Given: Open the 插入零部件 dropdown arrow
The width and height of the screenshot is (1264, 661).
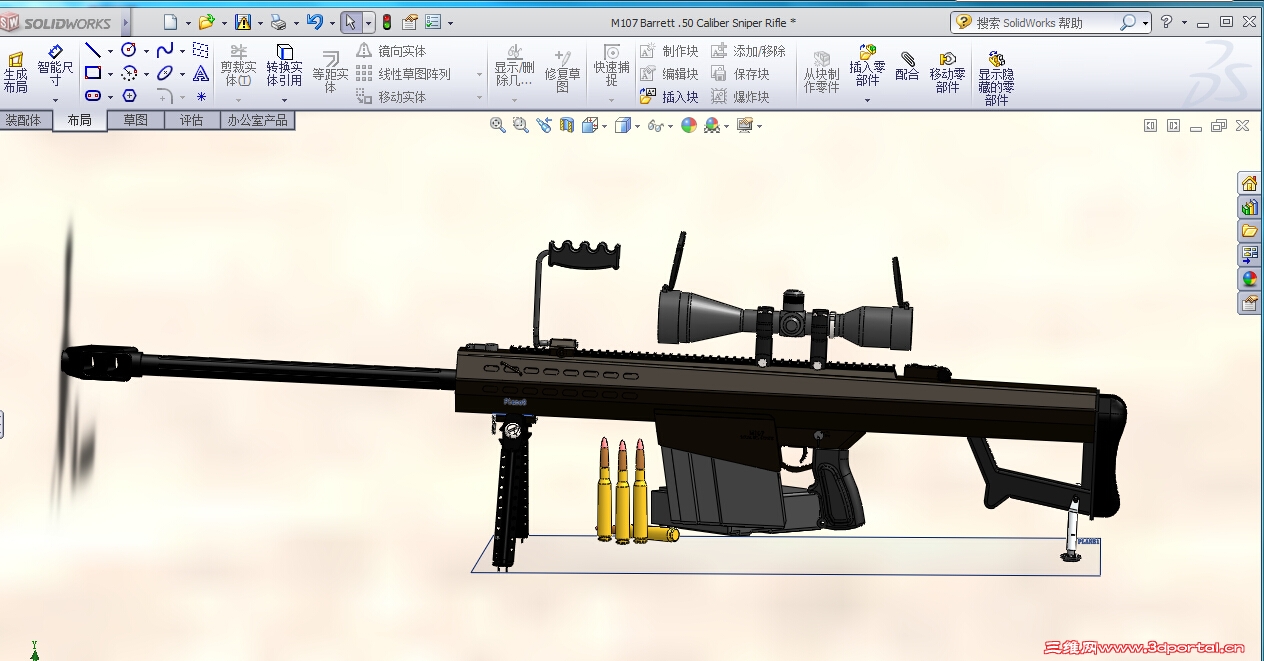Looking at the screenshot, I should click(867, 99).
